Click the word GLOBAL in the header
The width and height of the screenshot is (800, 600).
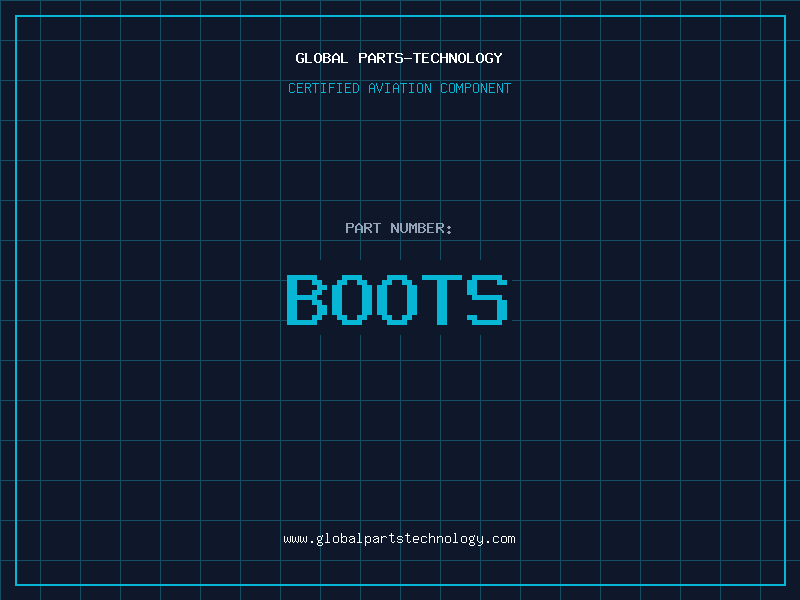[322, 58]
